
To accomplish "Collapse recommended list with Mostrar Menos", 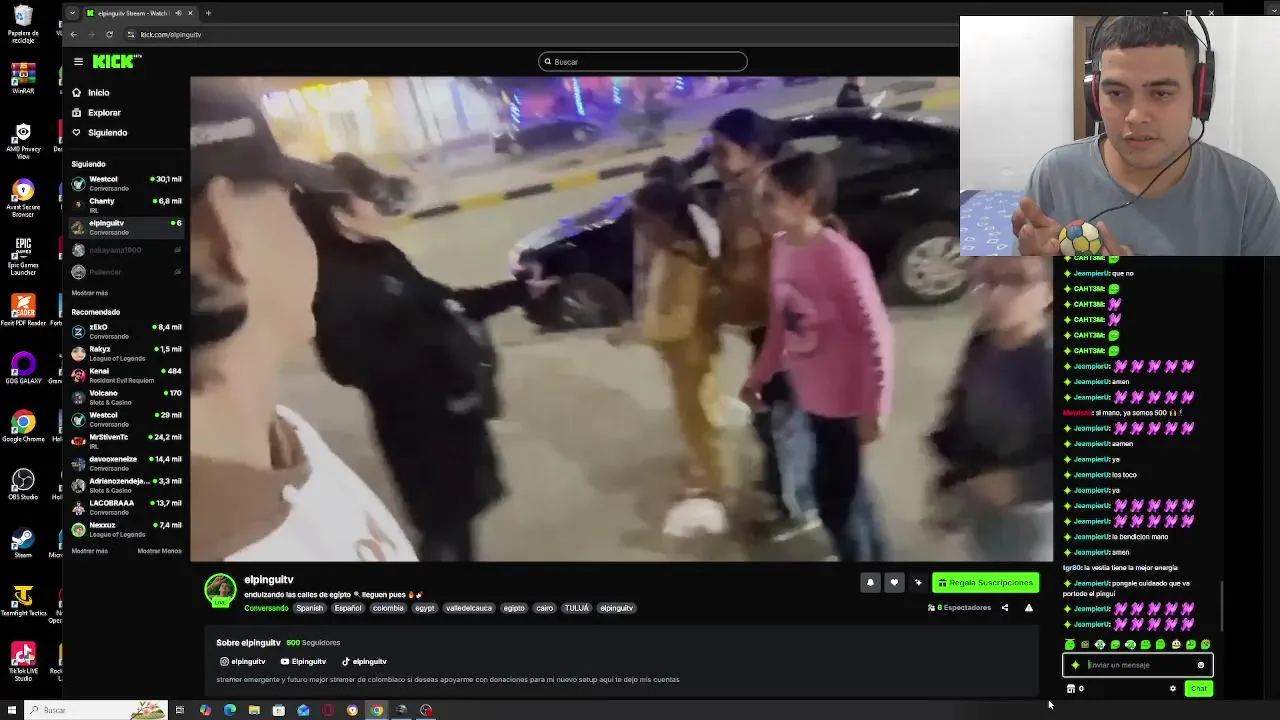I will pos(159,551).
